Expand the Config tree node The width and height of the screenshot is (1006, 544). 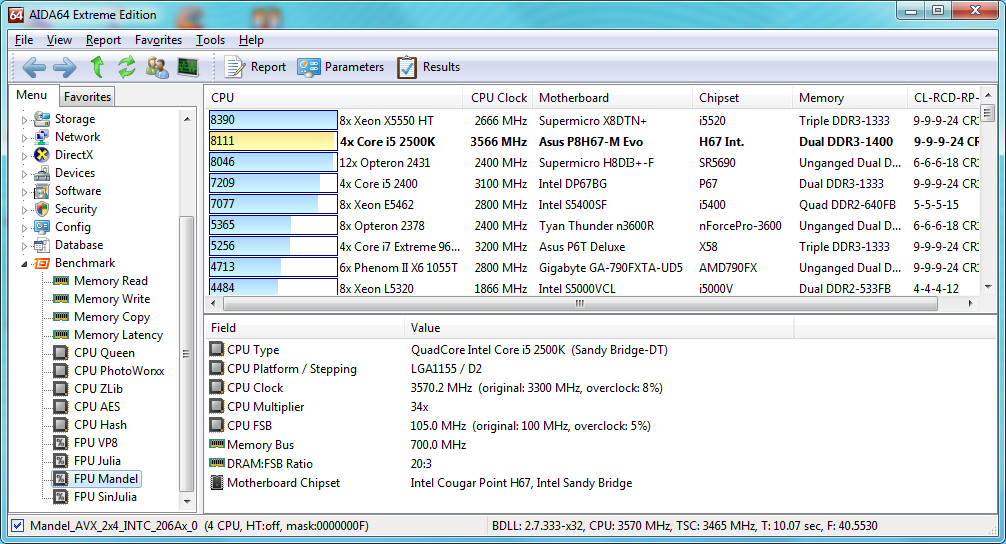point(24,228)
